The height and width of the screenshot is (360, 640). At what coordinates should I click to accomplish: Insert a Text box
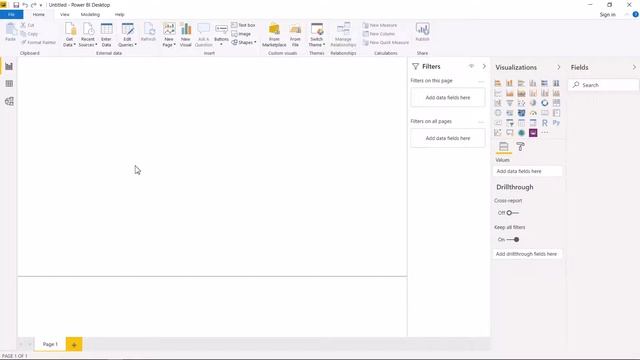coord(243,25)
